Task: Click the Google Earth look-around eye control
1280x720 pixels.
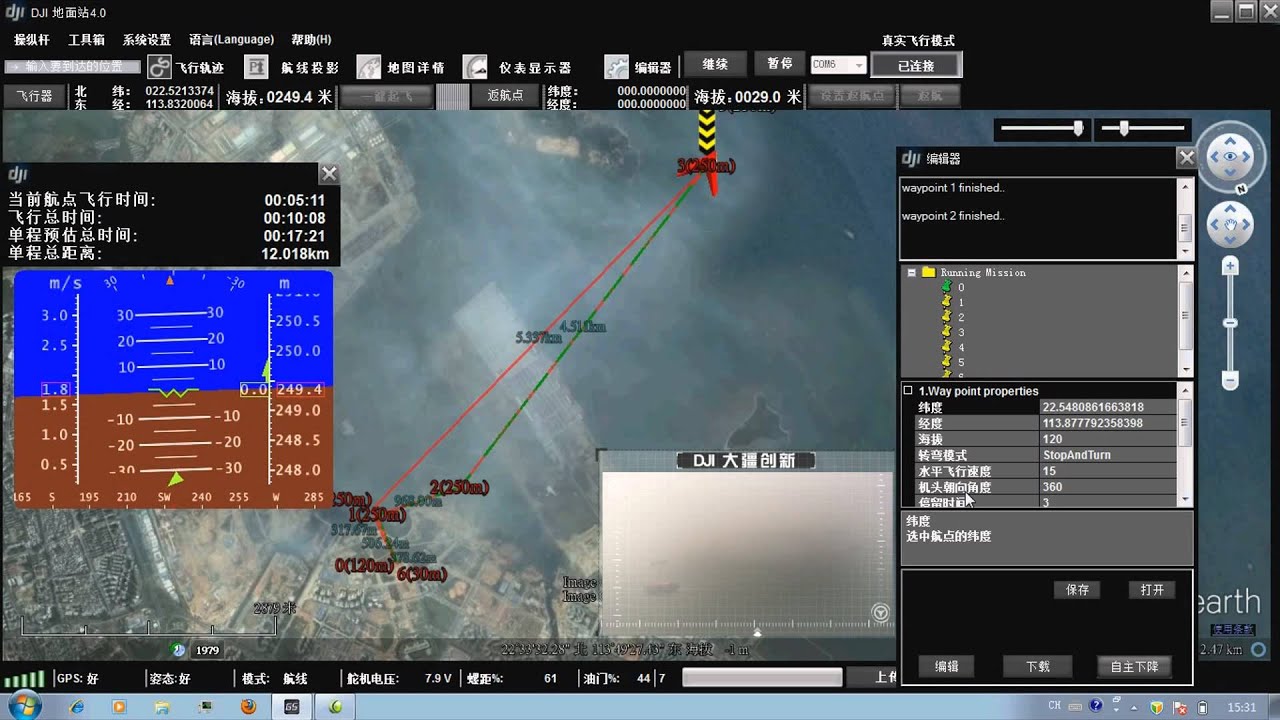Action: coord(1229,156)
